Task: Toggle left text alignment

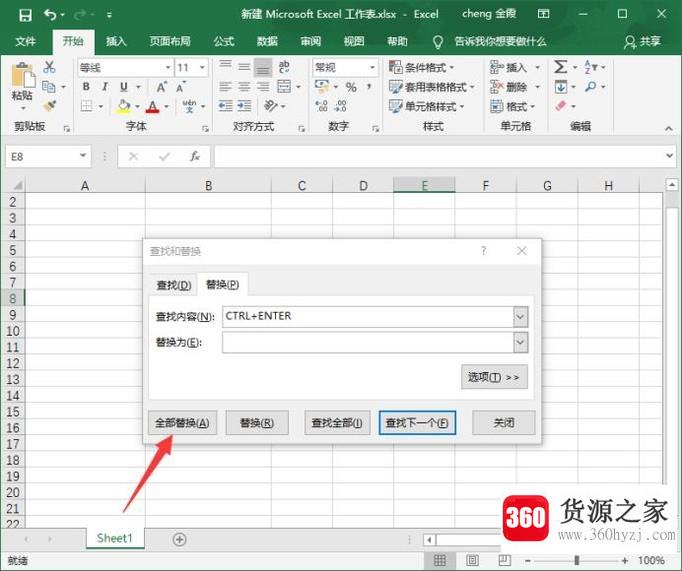Action: pyautogui.click(x=225, y=87)
